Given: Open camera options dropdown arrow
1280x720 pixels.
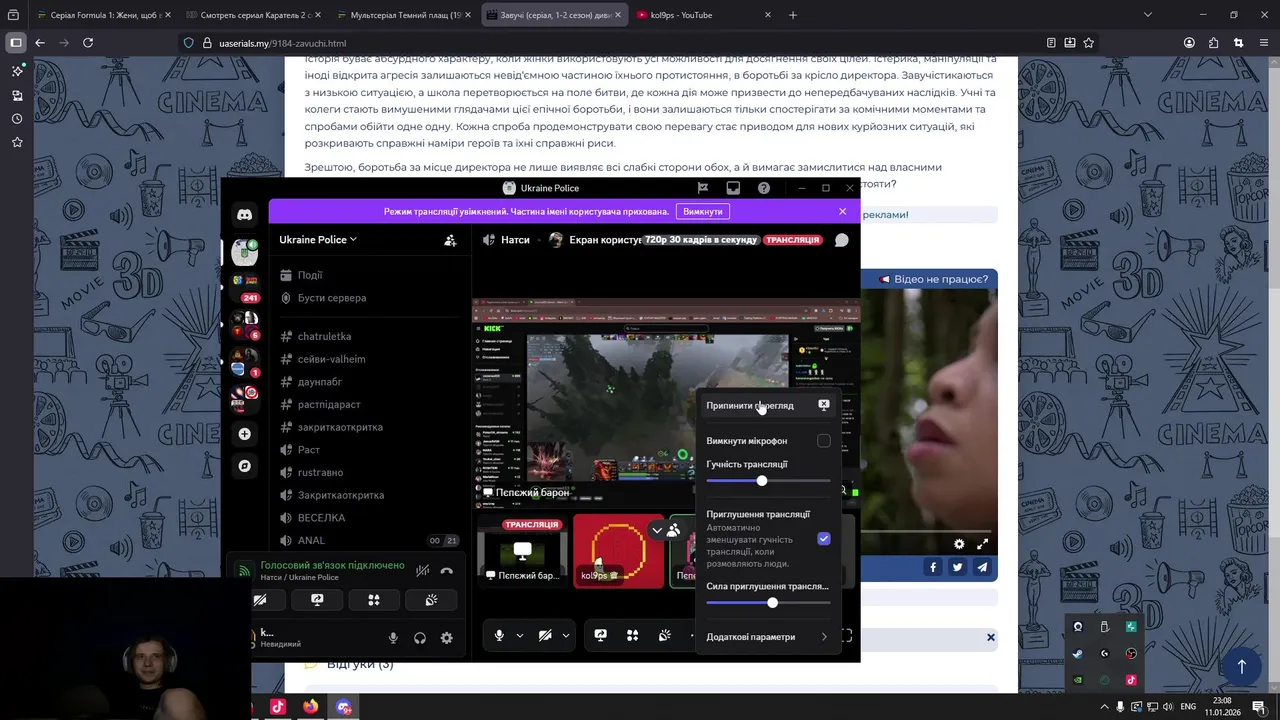Looking at the screenshot, I should point(566,635).
